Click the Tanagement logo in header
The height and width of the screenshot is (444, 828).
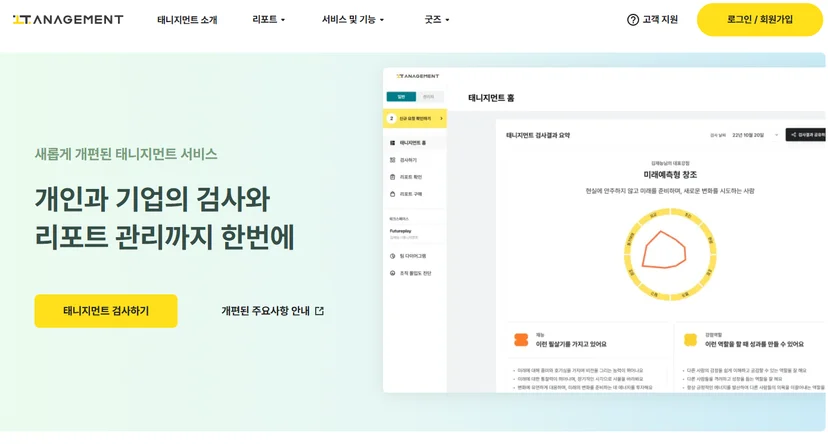[68, 20]
